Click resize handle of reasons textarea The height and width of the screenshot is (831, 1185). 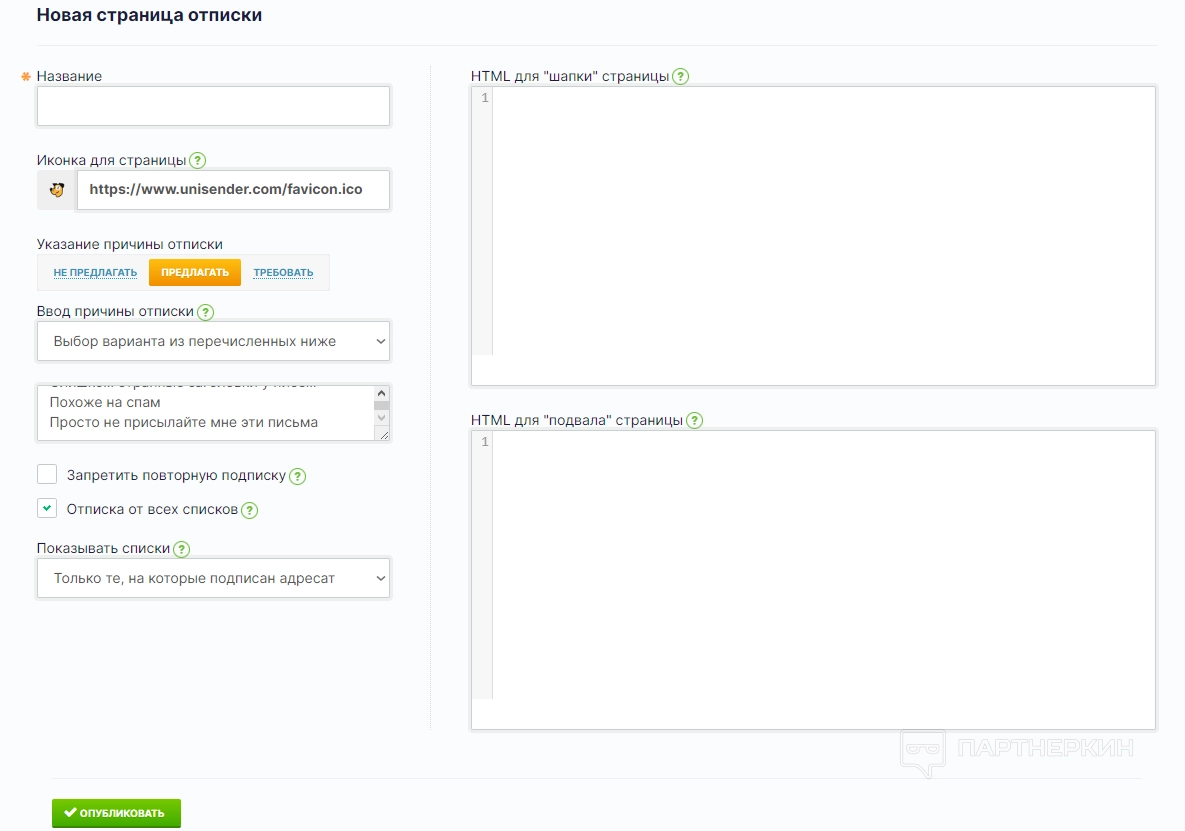click(383, 434)
